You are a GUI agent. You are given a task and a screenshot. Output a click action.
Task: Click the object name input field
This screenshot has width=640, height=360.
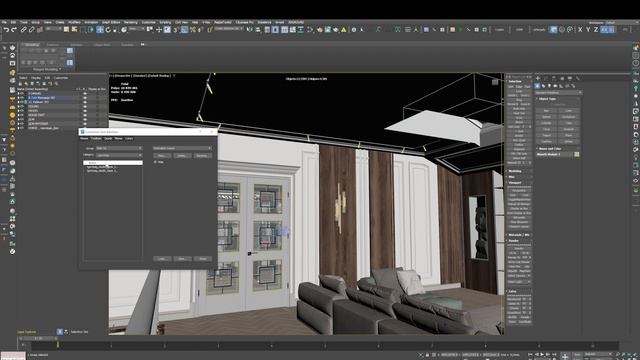[554, 154]
